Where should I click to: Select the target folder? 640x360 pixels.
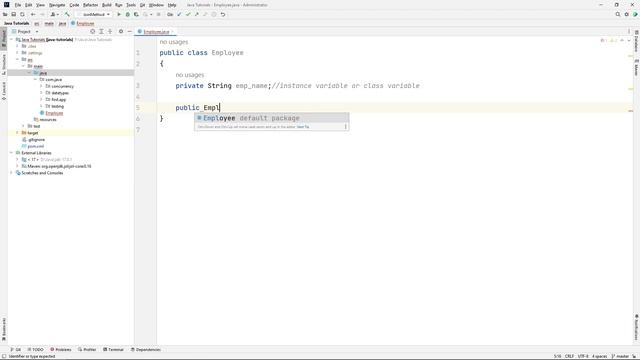(33, 133)
